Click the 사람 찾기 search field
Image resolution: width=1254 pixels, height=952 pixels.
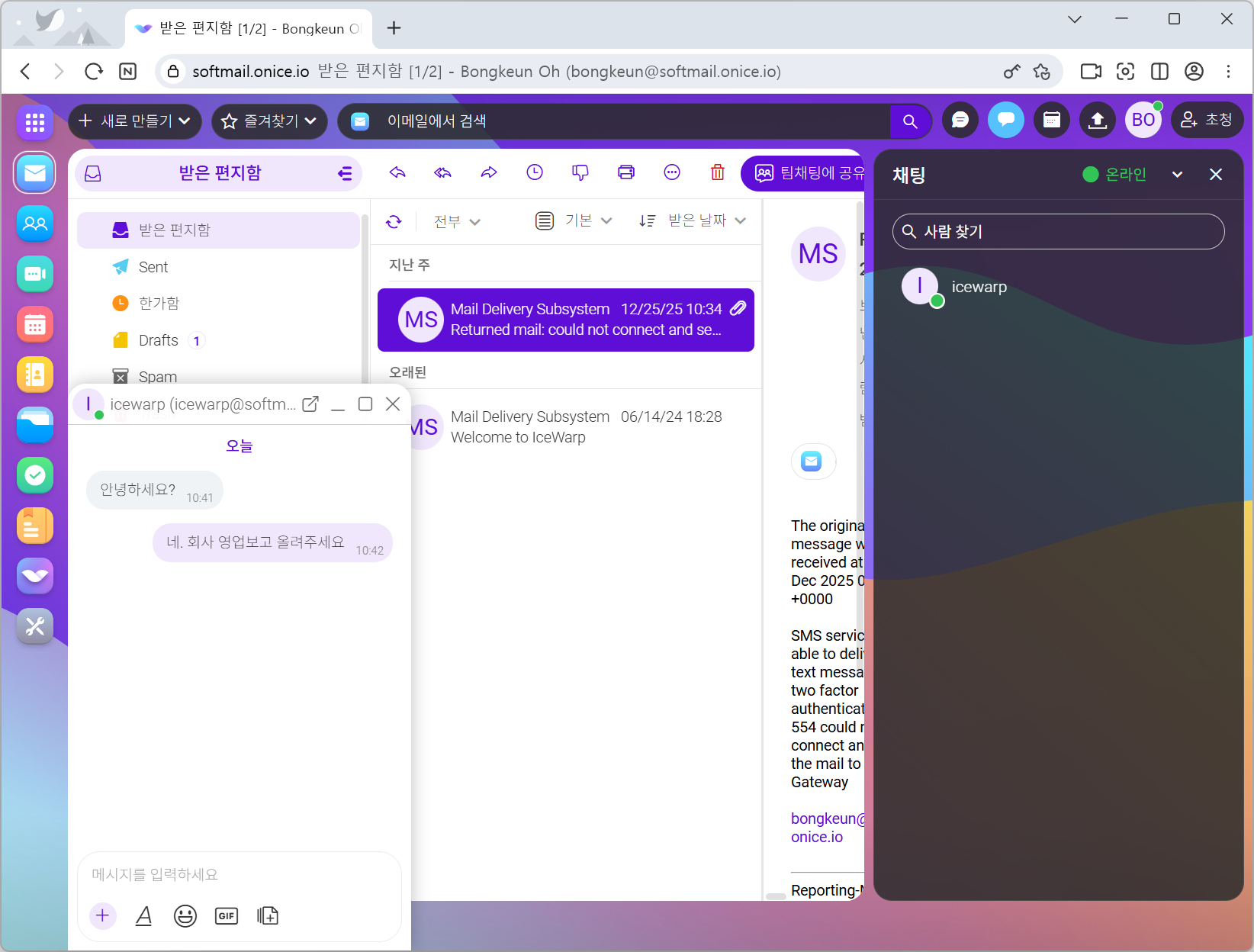click(x=1058, y=231)
